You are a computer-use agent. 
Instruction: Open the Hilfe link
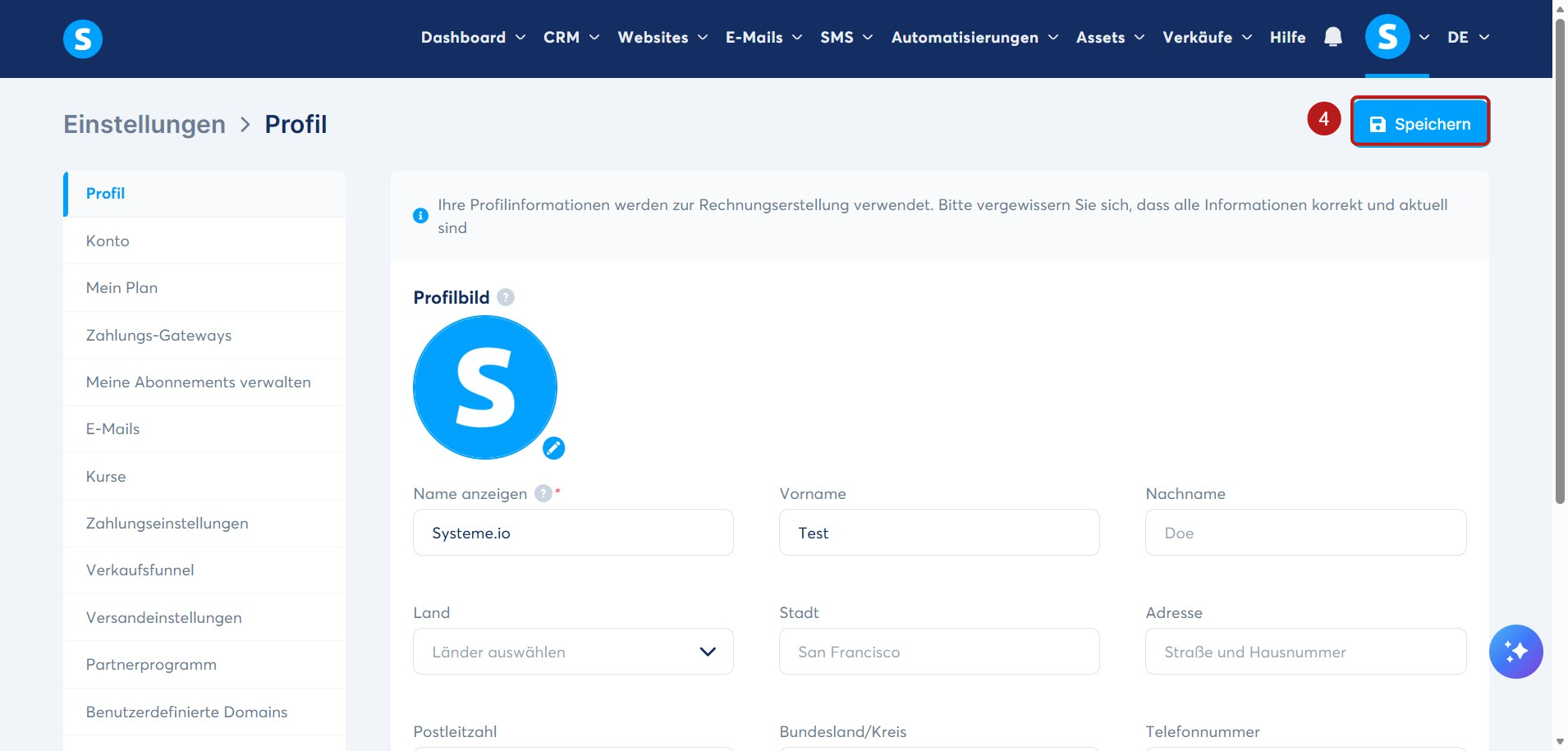(1287, 37)
